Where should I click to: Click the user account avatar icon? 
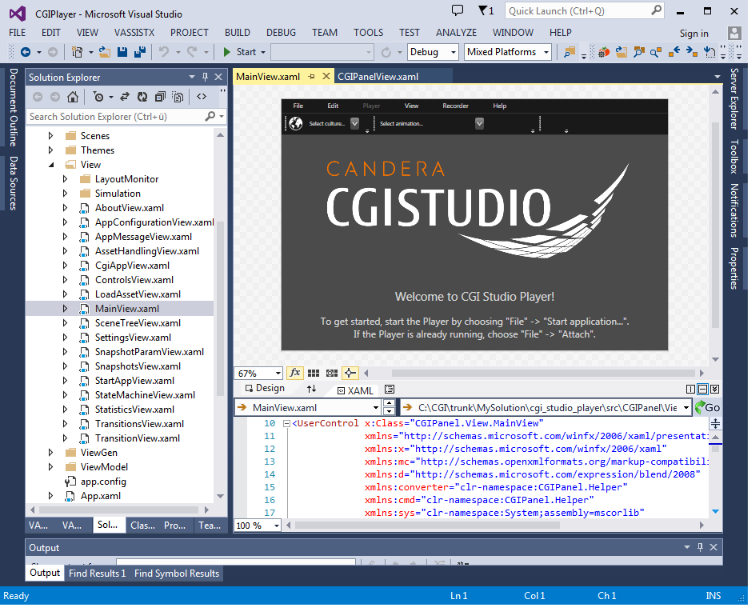point(734,32)
